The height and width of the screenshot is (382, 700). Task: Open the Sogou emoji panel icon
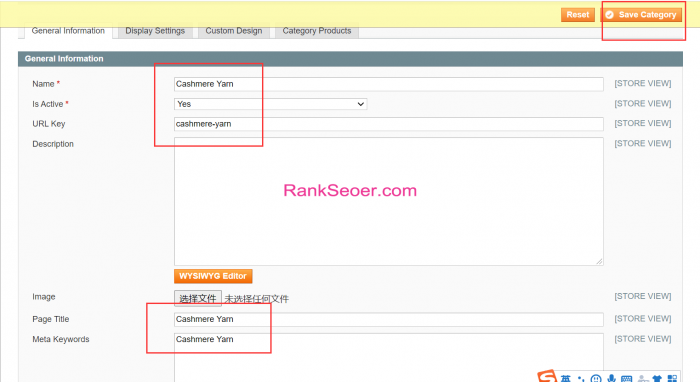click(x=596, y=378)
